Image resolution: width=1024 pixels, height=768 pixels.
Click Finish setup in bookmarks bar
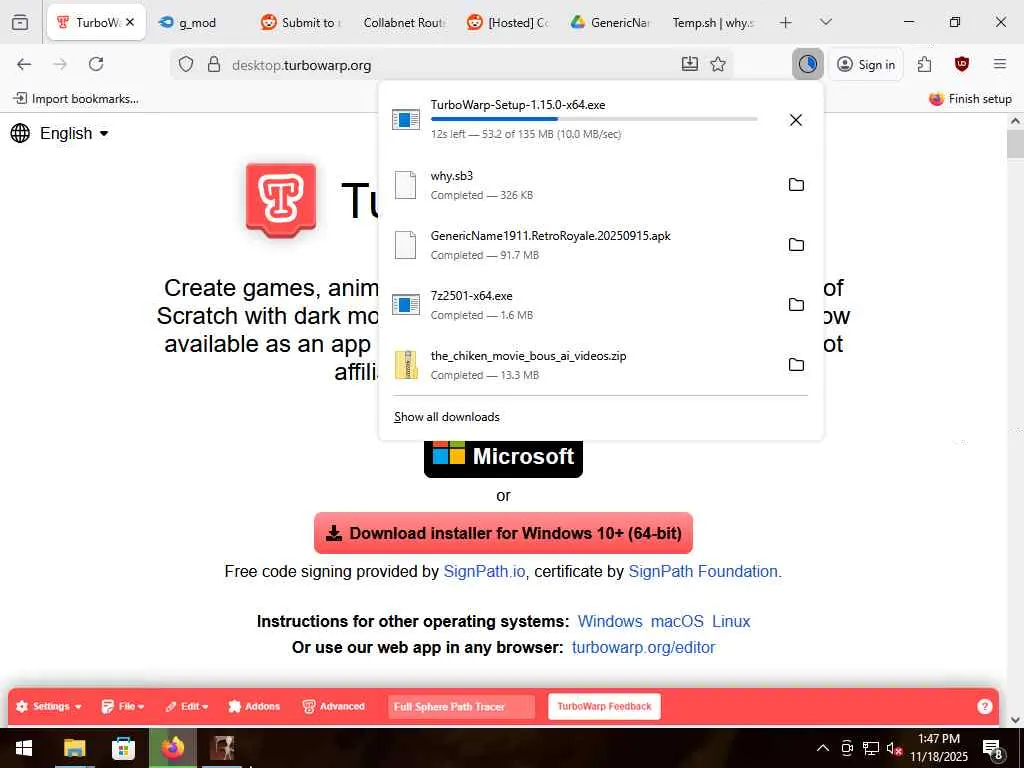tap(970, 99)
